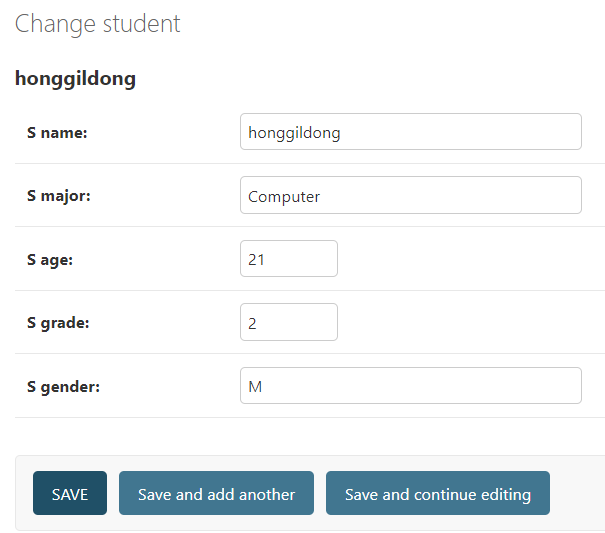Click the Change student page heading
The image size is (605, 533).
click(98, 24)
